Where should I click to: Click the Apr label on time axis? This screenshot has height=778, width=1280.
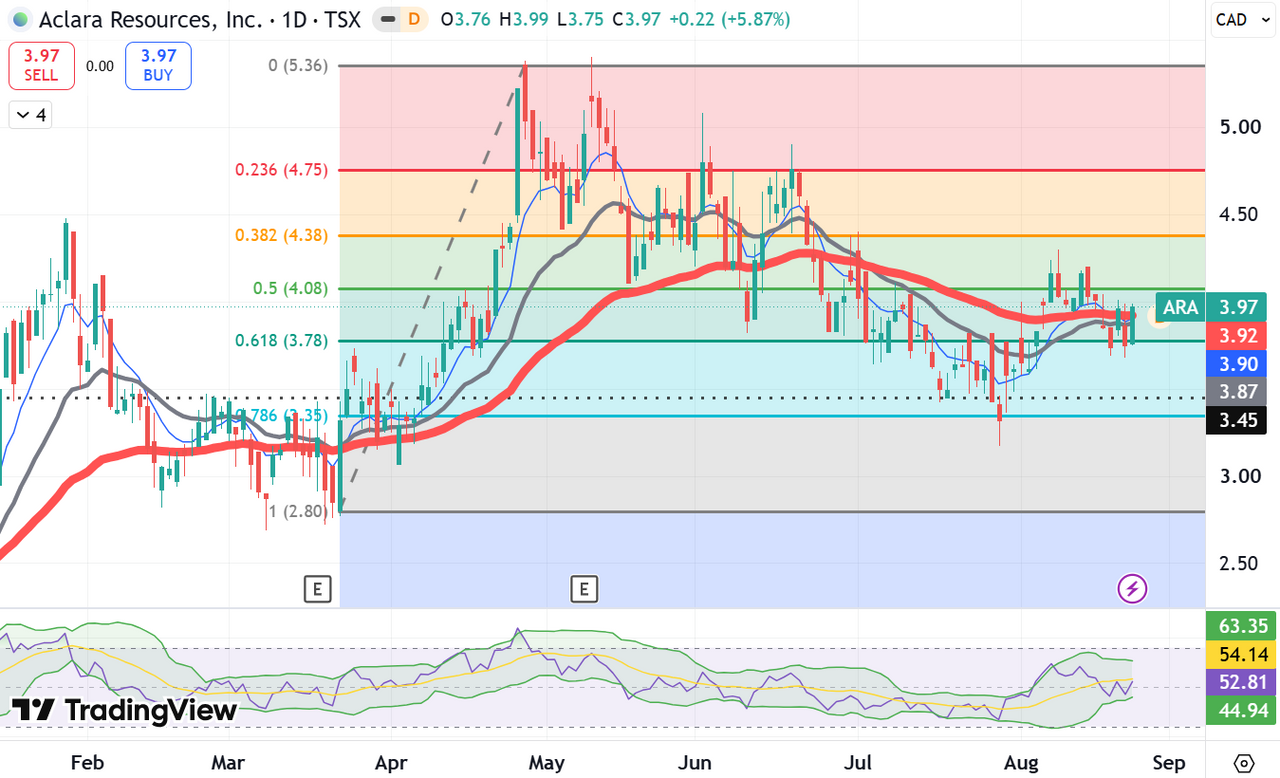(391, 763)
